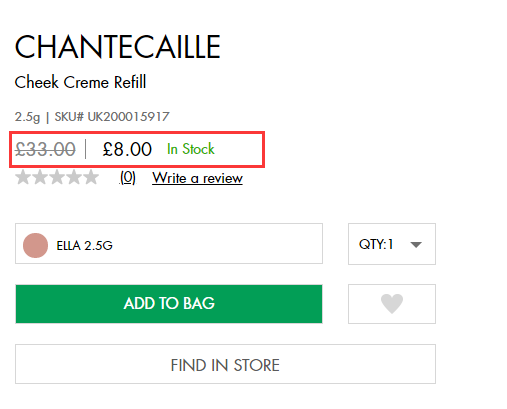Expand the ELLA 2.5G shade selector
Image resolution: width=507 pixels, height=409 pixels.
click(x=169, y=244)
